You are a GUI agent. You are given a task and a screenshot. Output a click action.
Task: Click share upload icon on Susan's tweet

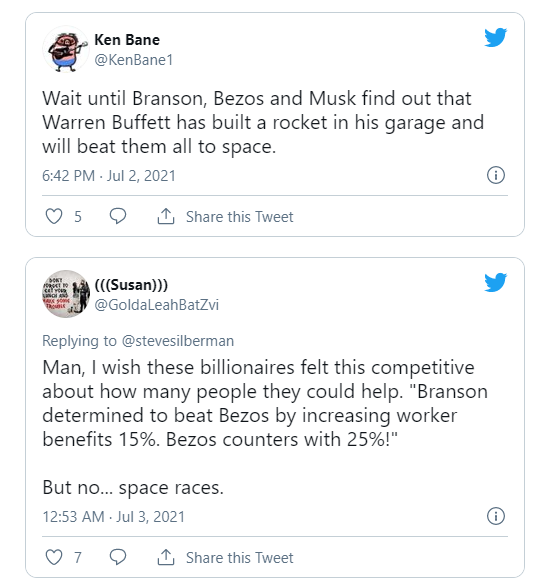click(x=166, y=557)
